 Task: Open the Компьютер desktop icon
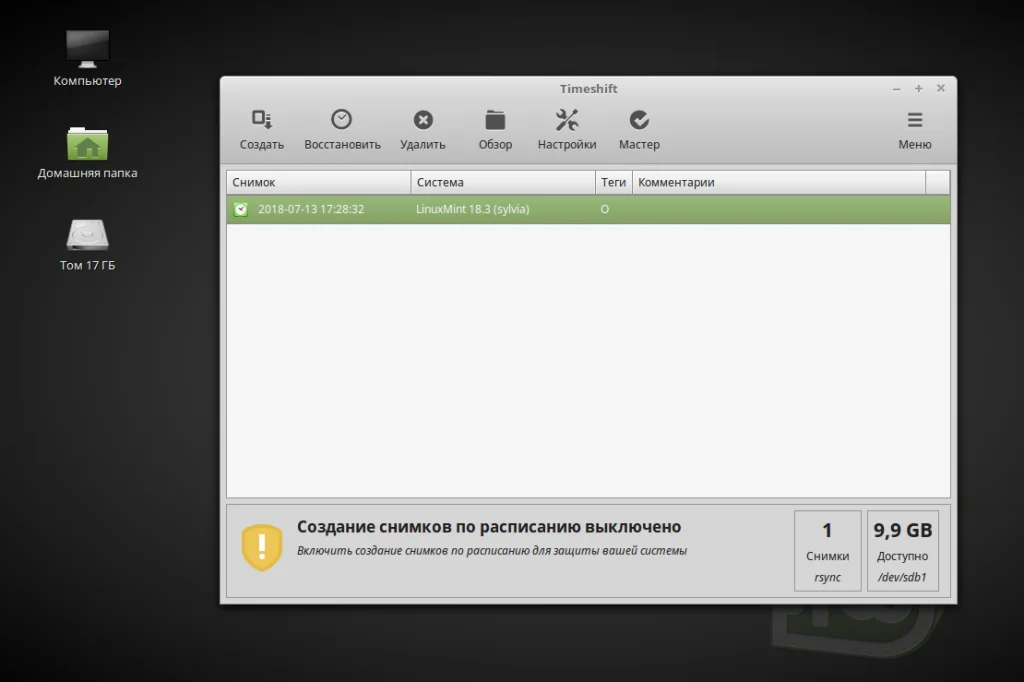[x=88, y=58]
